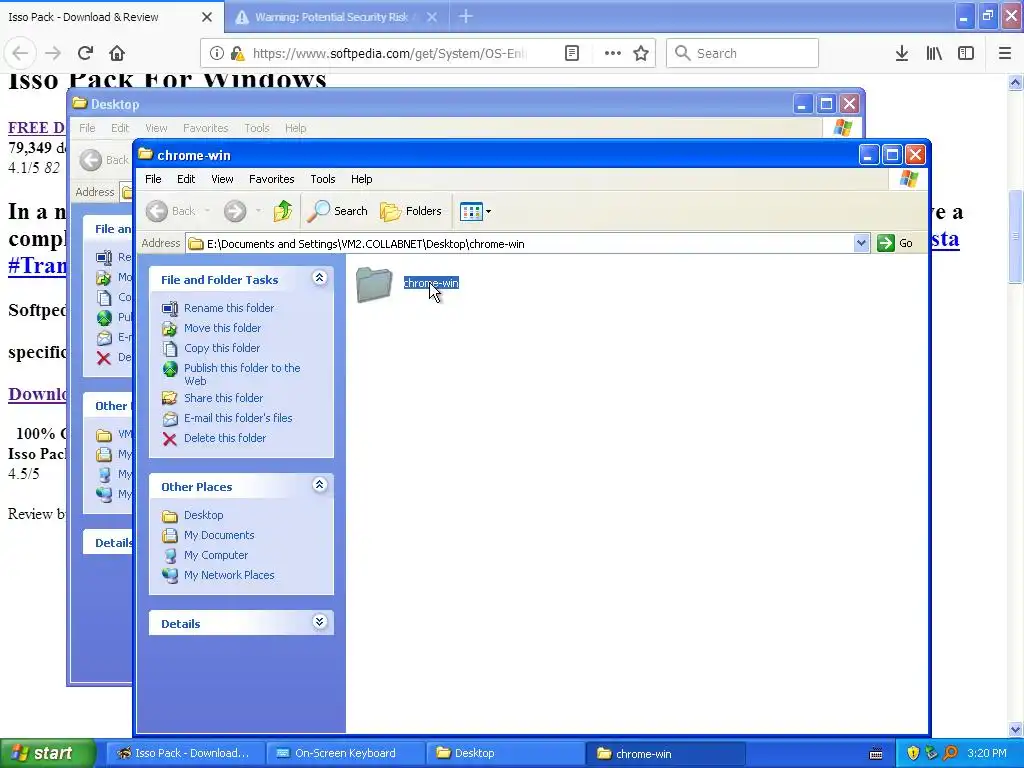Click the Firefox page vertical scrollbar thumb
Screen dimensions: 1024x768
(x=1016, y=236)
